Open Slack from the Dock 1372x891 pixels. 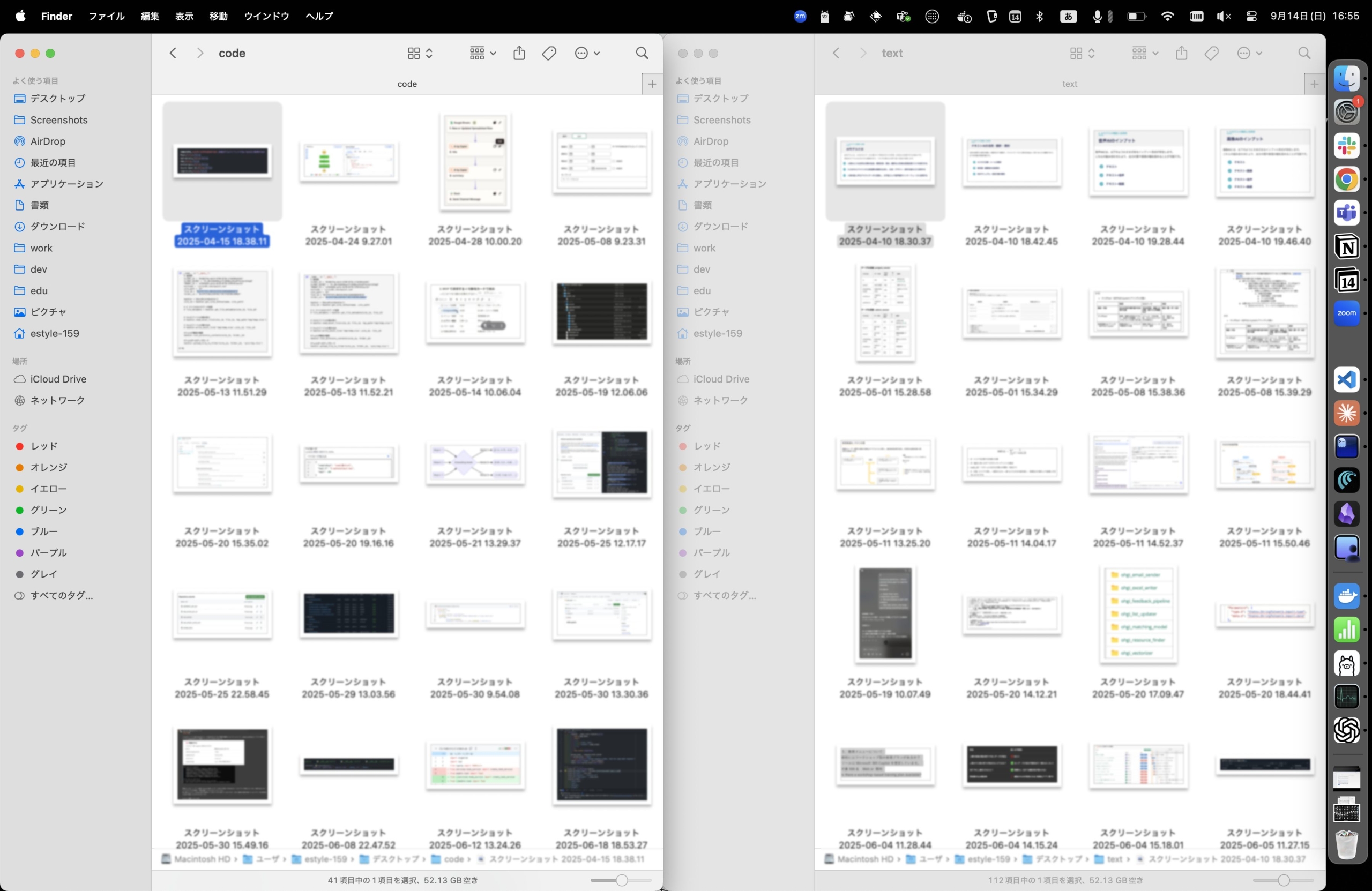(x=1347, y=146)
